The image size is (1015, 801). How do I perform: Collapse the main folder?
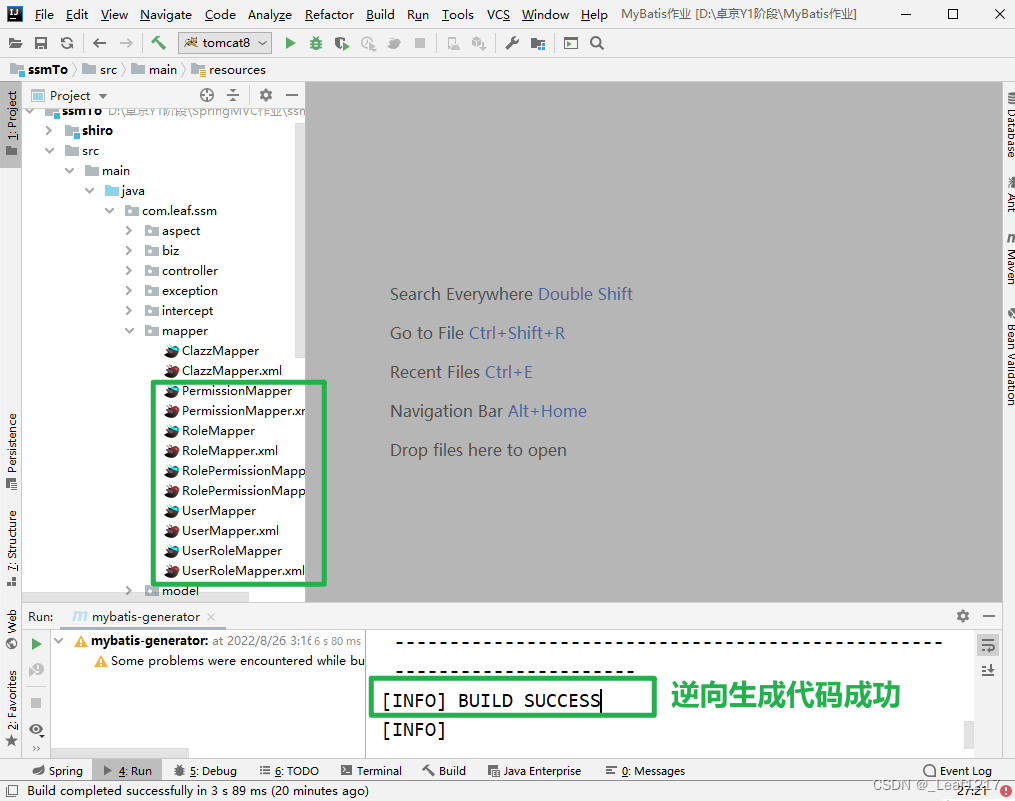pos(69,170)
